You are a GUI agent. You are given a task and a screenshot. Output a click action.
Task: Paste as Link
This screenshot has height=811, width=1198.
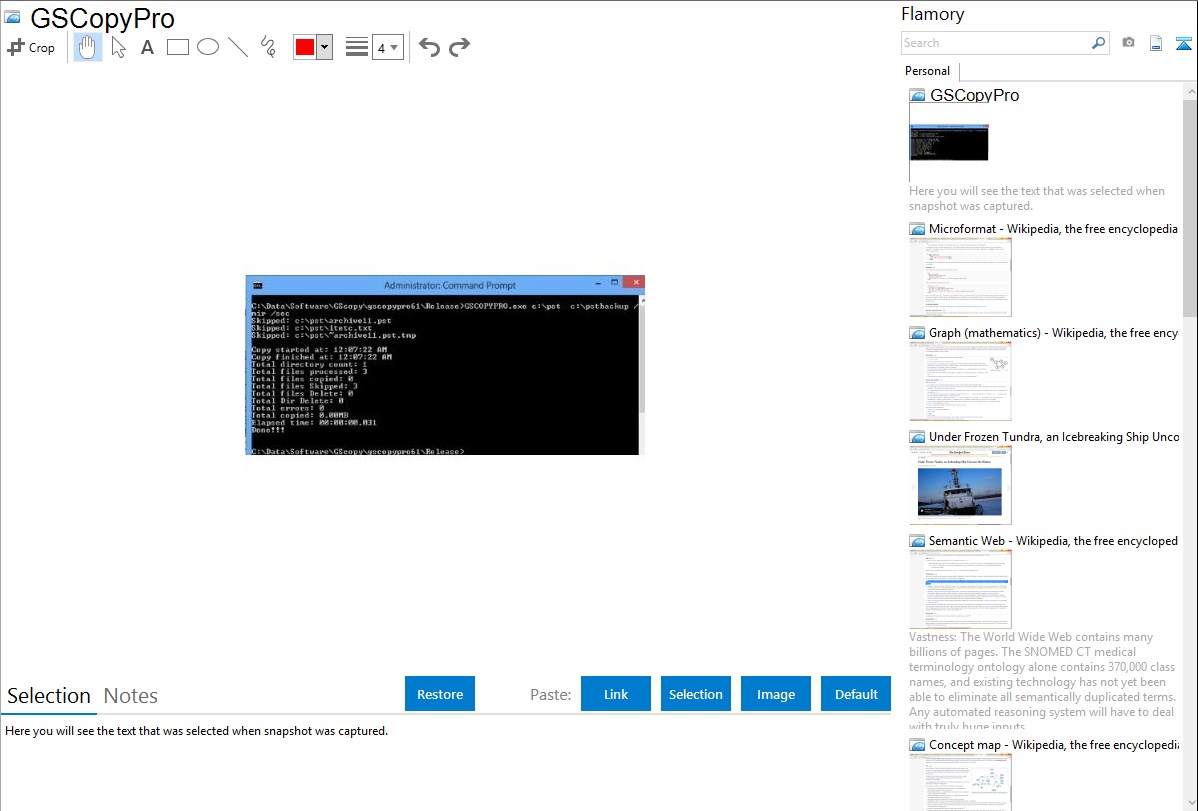(616, 694)
